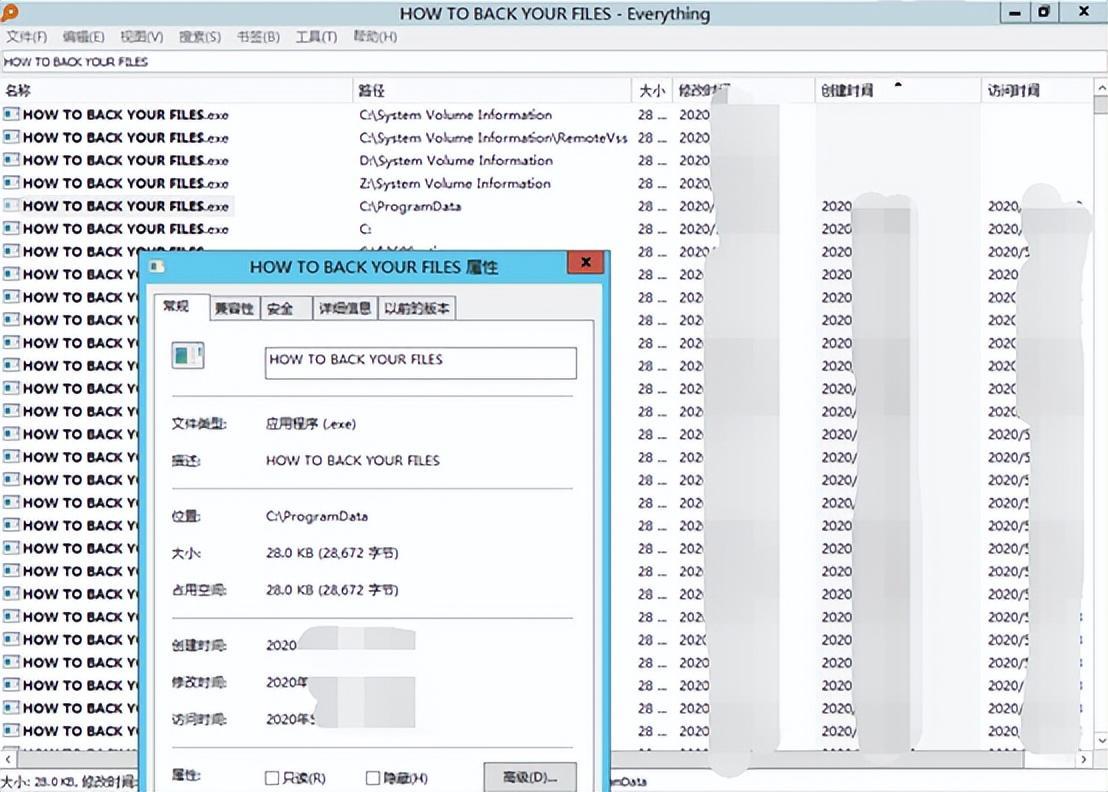Click exe icon of the first System Volume Information row
Screen dimensions: 1108x792
11,114
